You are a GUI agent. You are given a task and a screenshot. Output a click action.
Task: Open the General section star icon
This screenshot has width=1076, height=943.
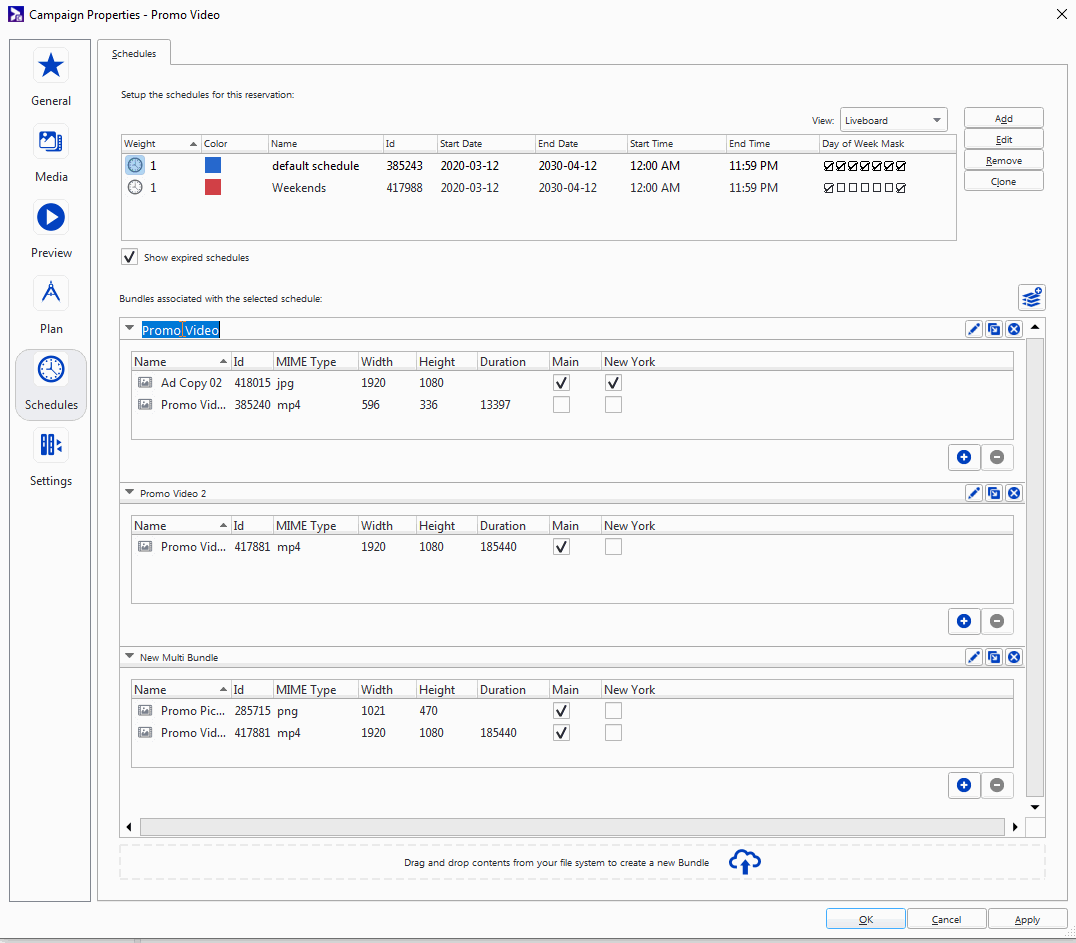tap(51, 66)
